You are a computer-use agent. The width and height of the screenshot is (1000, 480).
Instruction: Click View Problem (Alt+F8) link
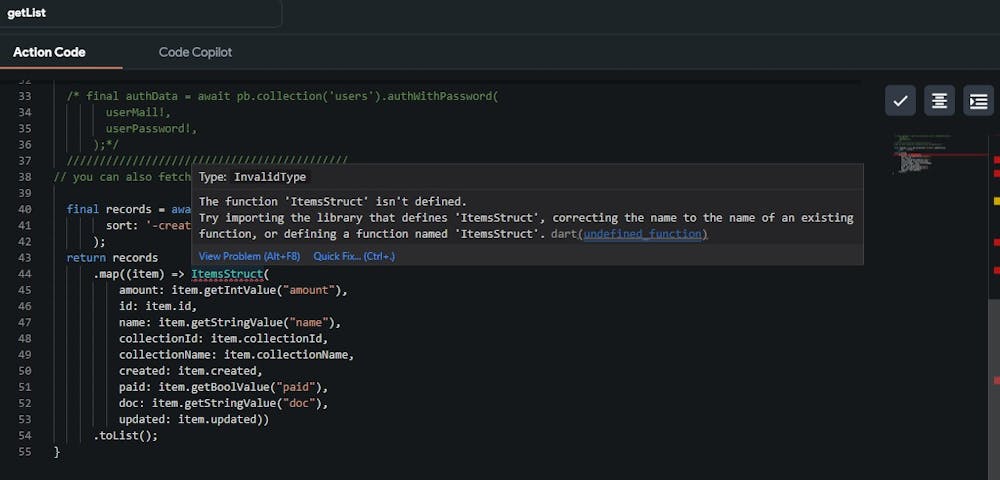click(250, 256)
